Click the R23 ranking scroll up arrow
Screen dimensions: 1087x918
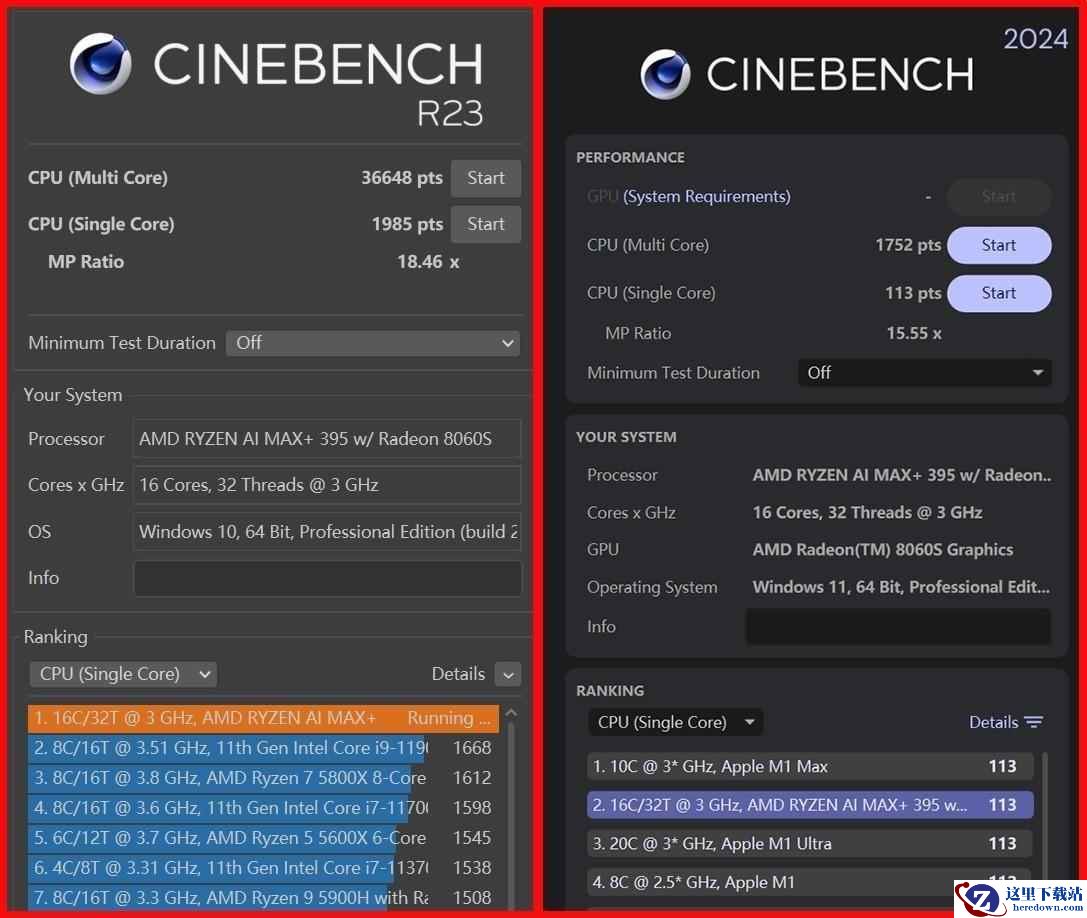[512, 713]
